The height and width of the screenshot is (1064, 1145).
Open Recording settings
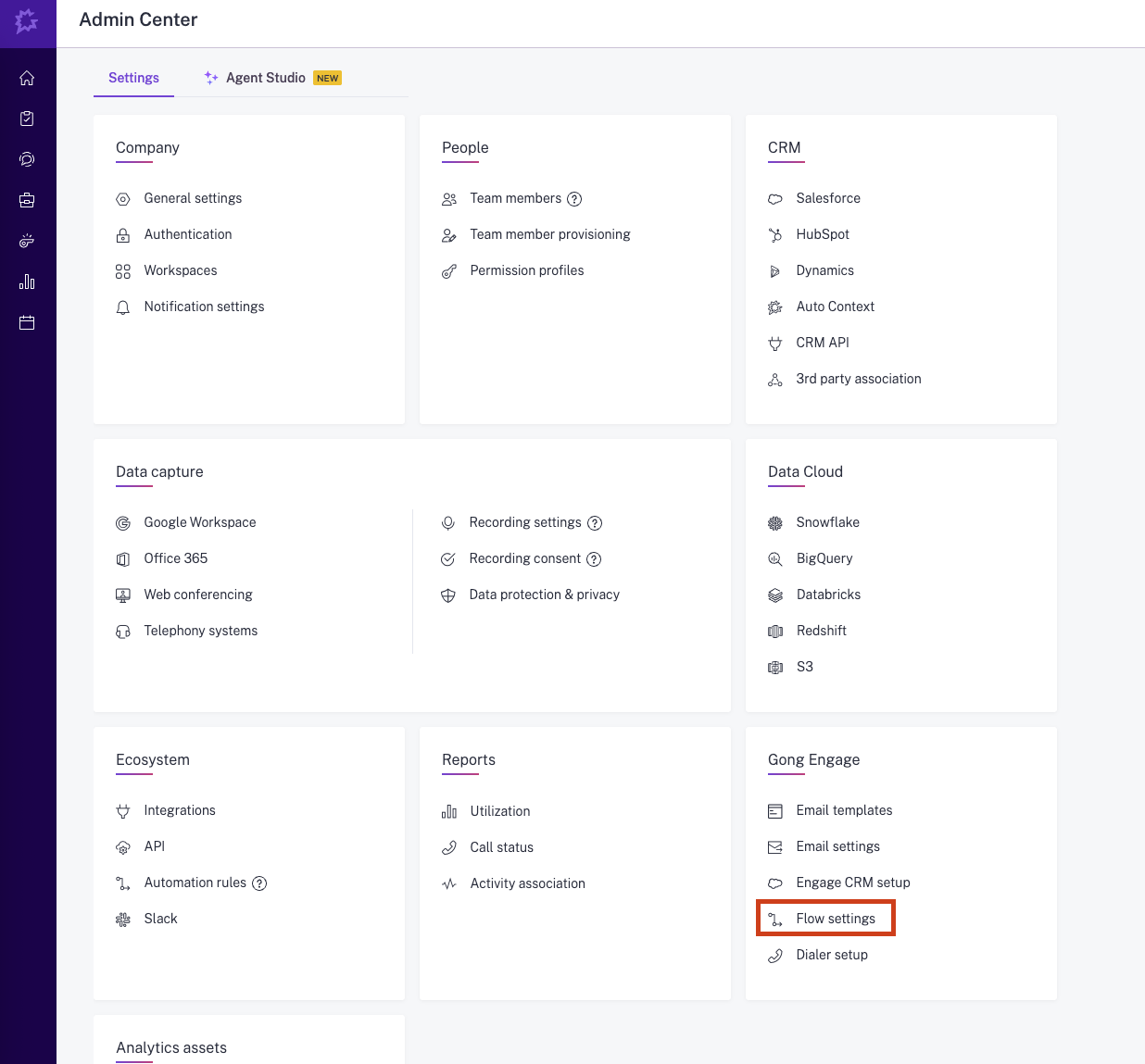(525, 522)
